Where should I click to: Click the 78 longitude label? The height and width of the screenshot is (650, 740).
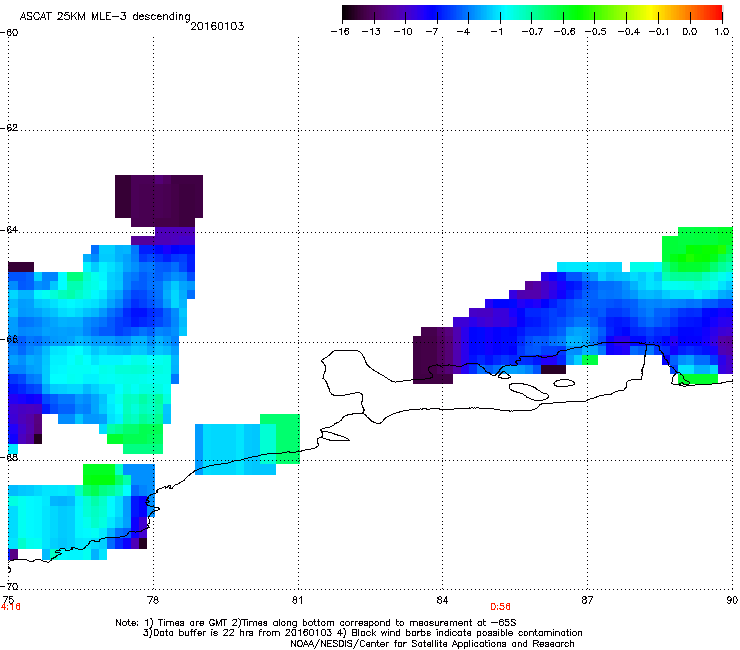click(153, 600)
